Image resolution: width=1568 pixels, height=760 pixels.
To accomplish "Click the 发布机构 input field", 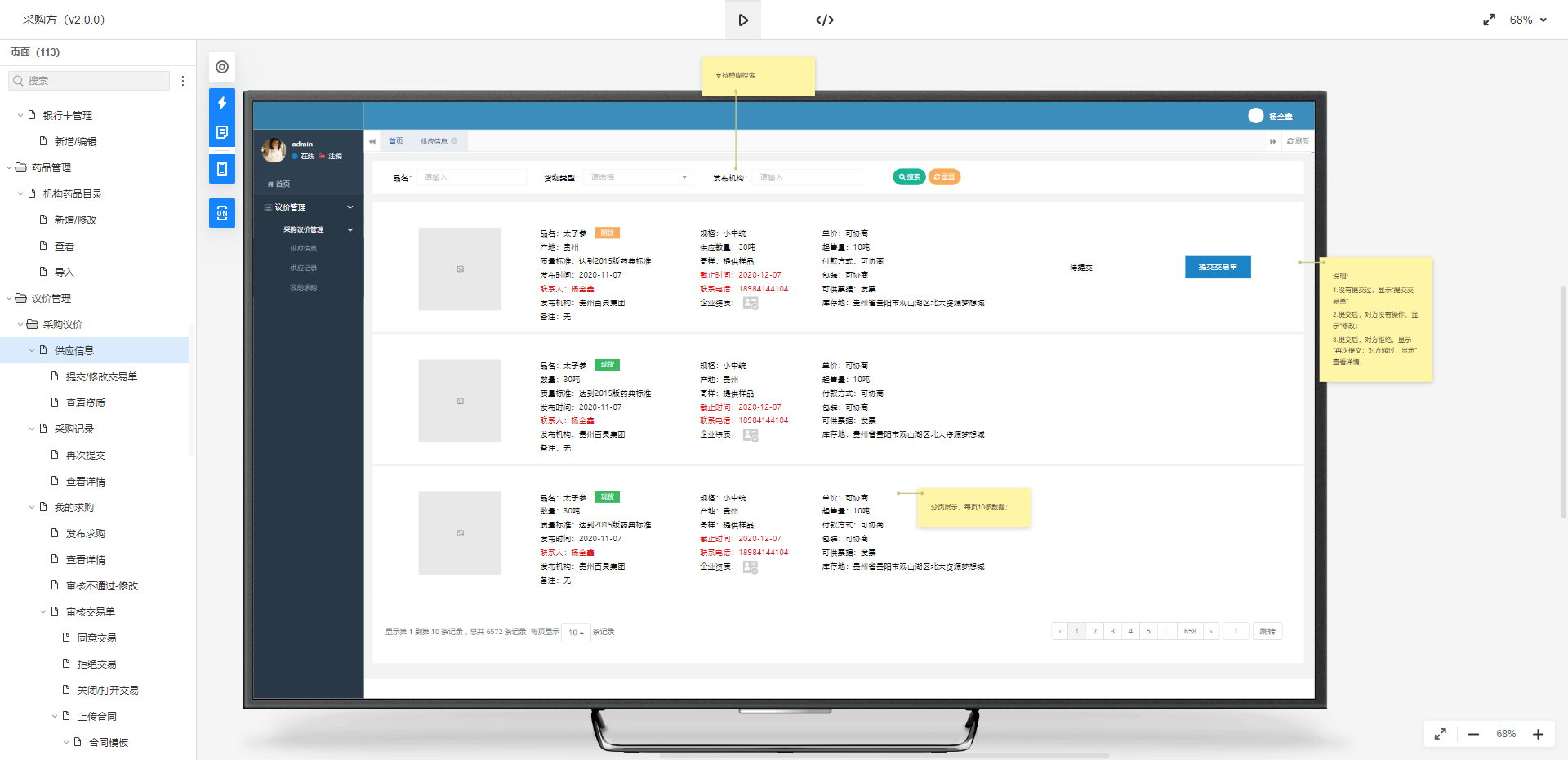I will coord(807,177).
